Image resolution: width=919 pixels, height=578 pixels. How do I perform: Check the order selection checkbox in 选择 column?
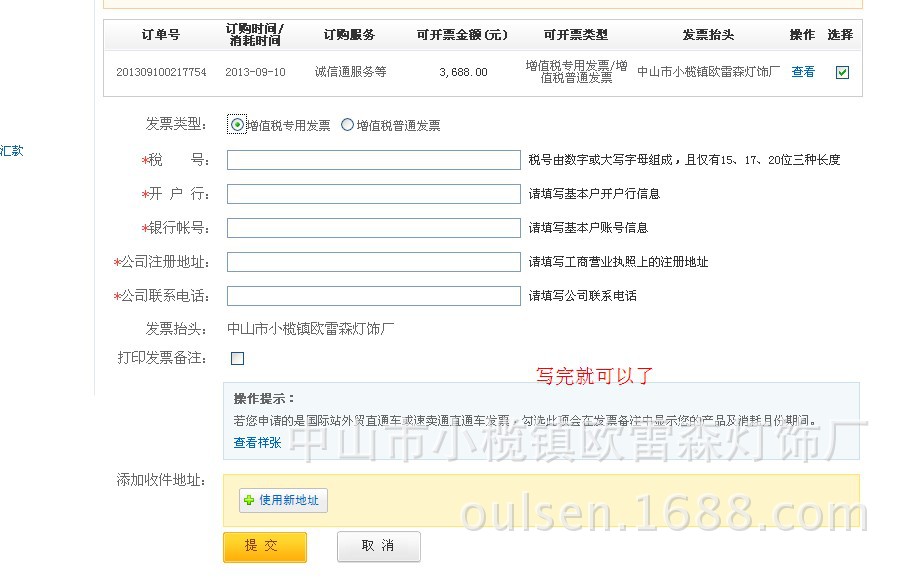[842, 72]
